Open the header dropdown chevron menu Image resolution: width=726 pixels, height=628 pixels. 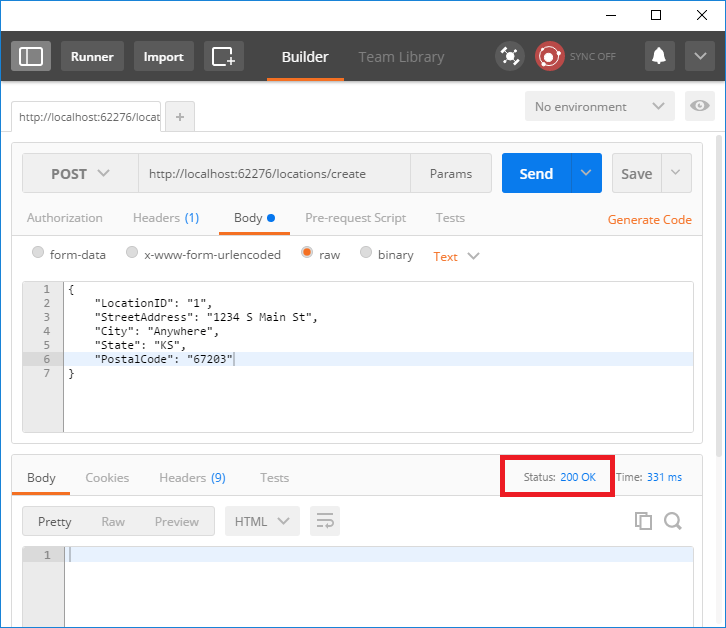point(700,56)
